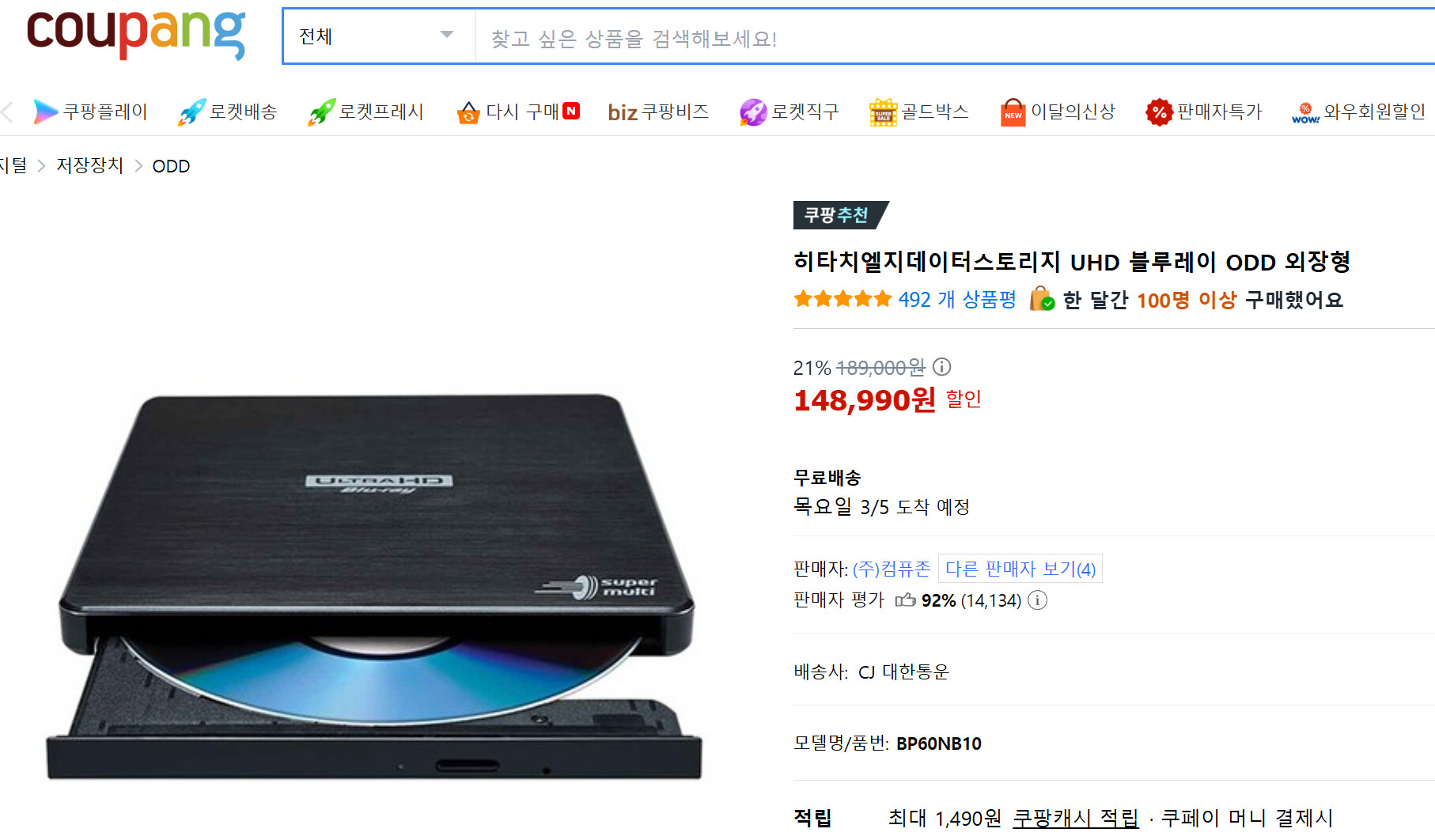Viewport: 1435px width, 840px height.
Task: Open 와우회원할인 wow icon
Action: (x=1305, y=113)
